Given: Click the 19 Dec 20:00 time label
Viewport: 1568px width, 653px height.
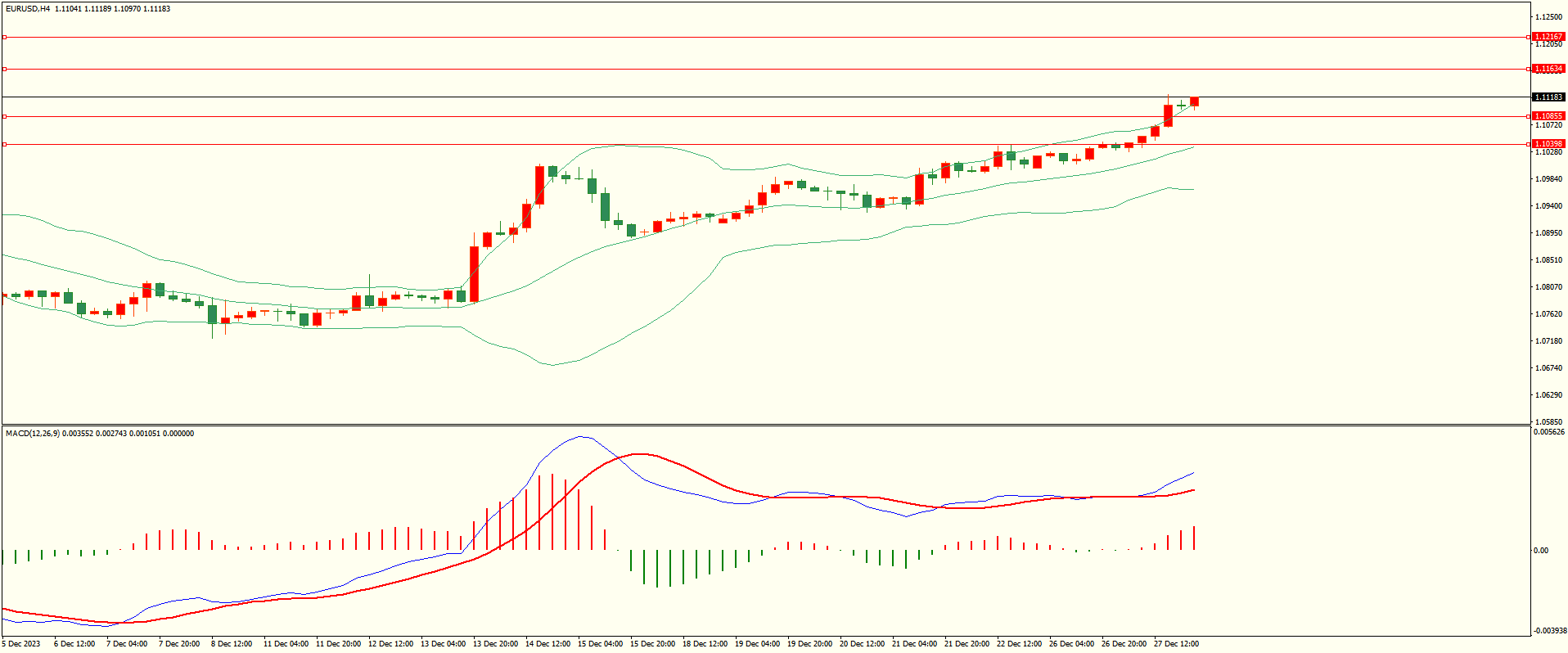Looking at the screenshot, I should point(809,644).
